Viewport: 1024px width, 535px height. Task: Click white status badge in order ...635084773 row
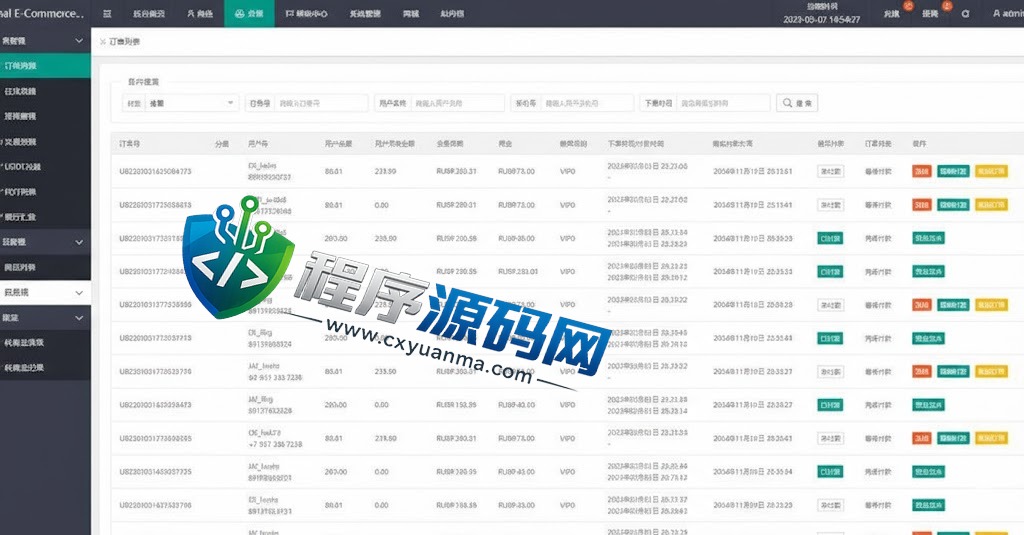click(x=830, y=171)
